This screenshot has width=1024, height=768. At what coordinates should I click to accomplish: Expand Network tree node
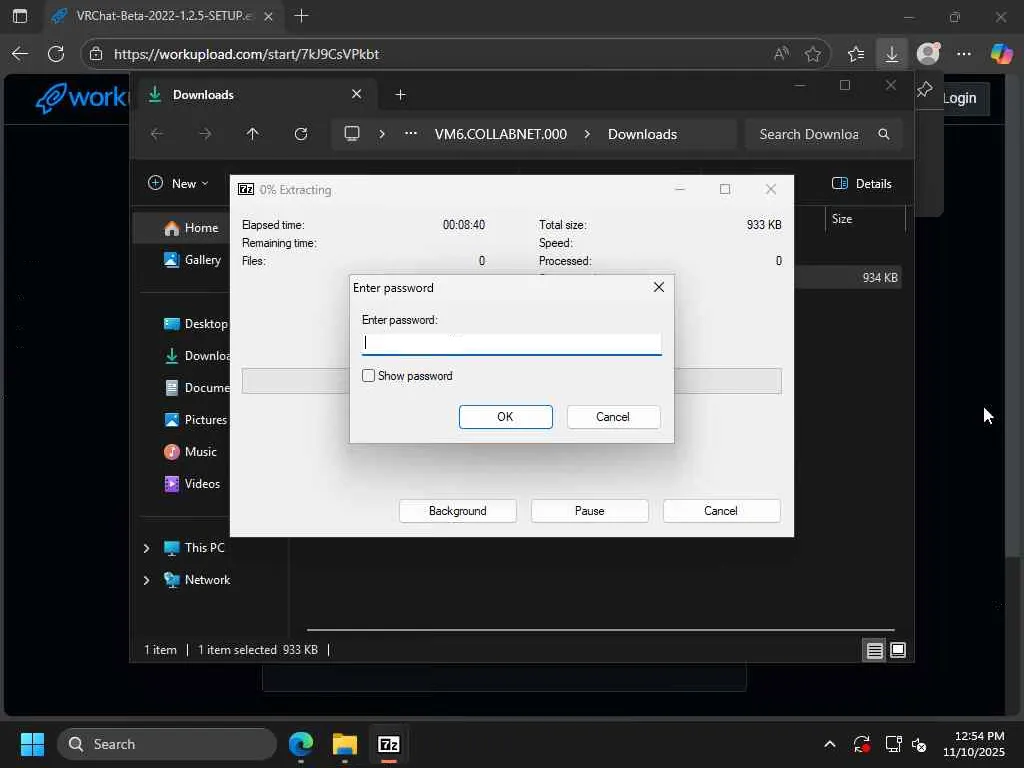pos(146,580)
